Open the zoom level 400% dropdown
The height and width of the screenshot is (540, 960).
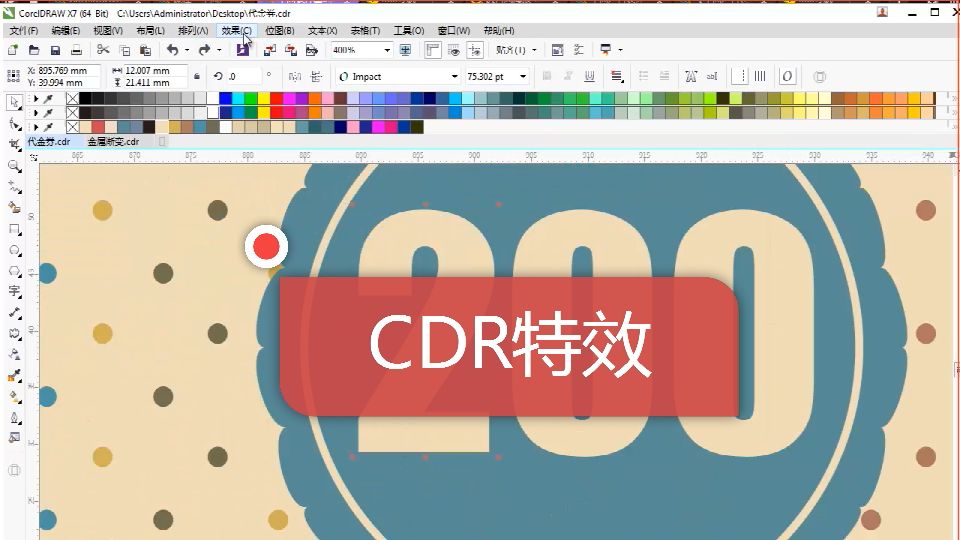[387, 50]
